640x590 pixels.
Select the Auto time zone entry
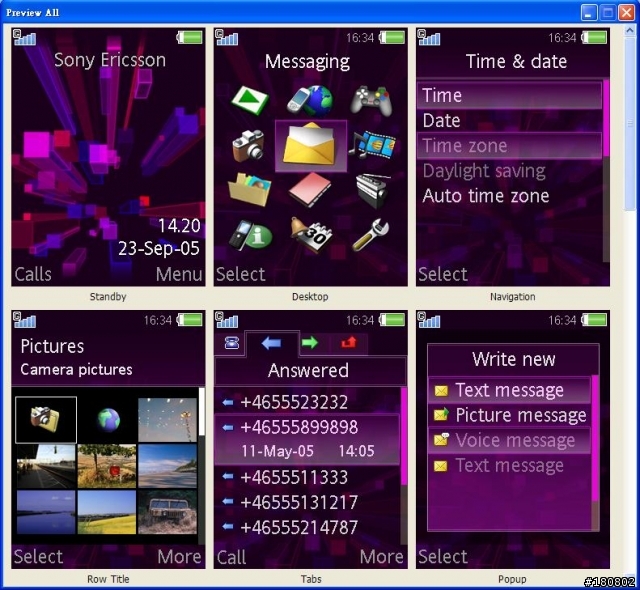(509, 196)
